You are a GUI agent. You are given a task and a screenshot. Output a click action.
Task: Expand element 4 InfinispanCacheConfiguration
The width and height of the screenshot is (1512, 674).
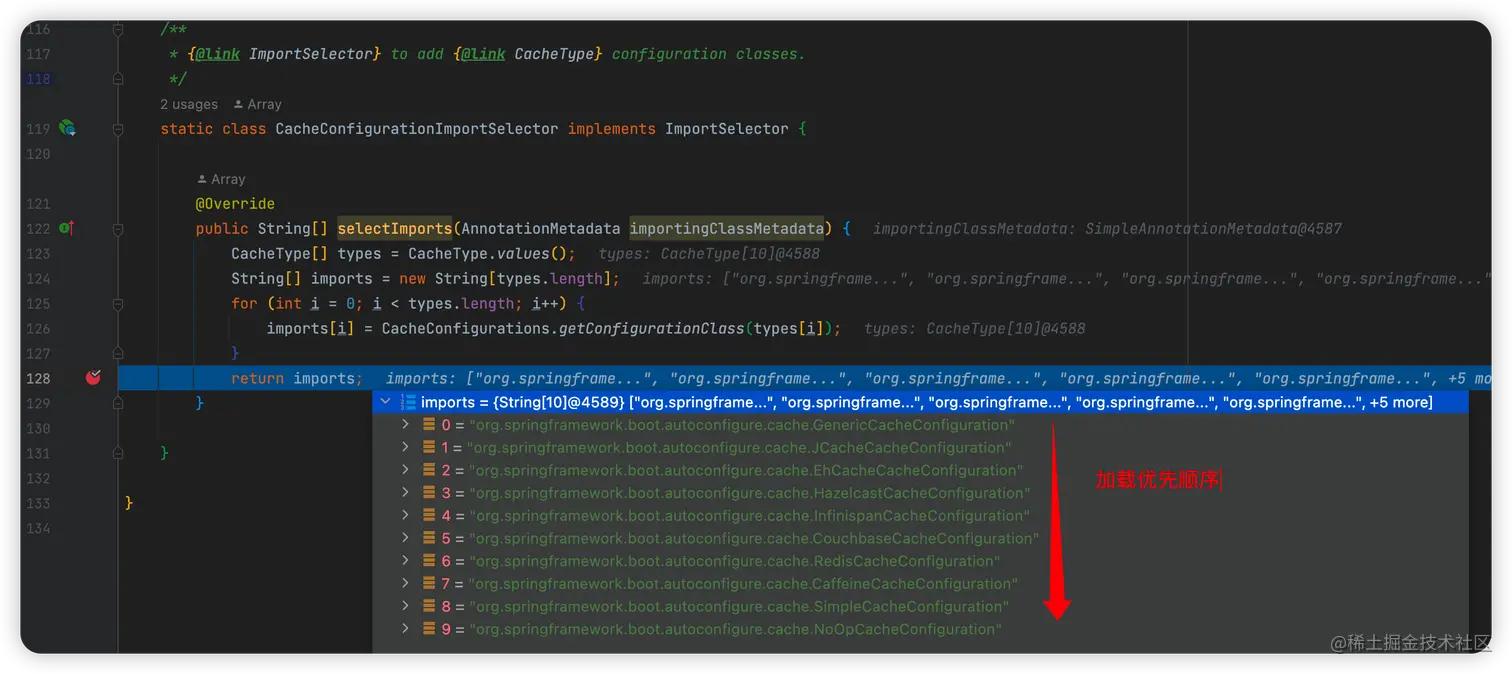tap(405, 515)
